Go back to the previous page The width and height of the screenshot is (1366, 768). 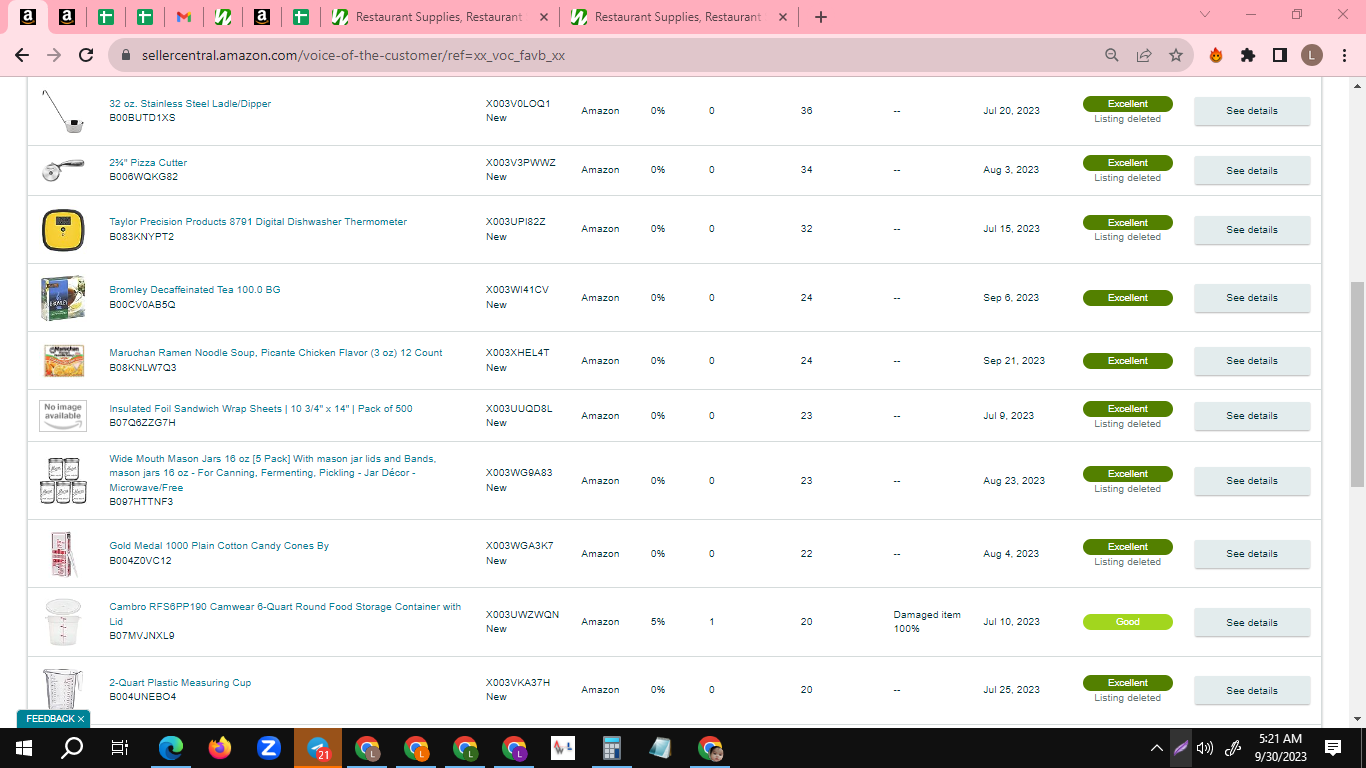[22, 56]
